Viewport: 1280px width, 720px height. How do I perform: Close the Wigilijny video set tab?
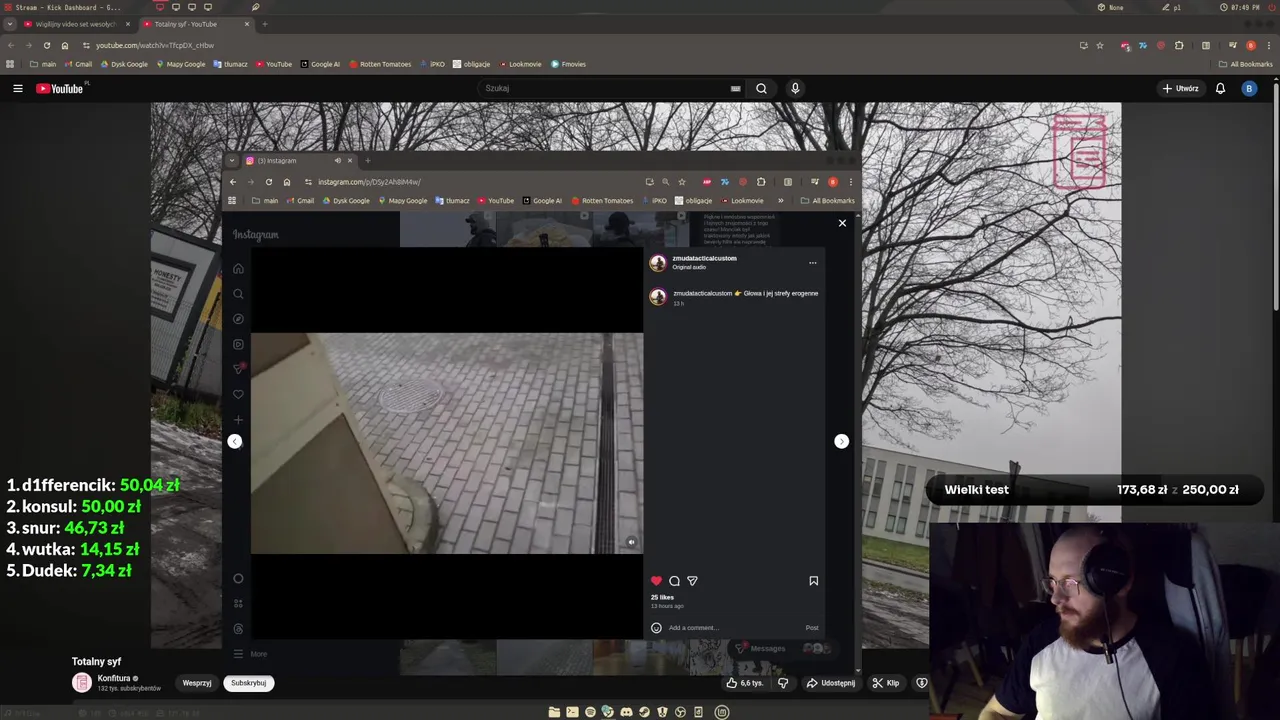(x=127, y=24)
